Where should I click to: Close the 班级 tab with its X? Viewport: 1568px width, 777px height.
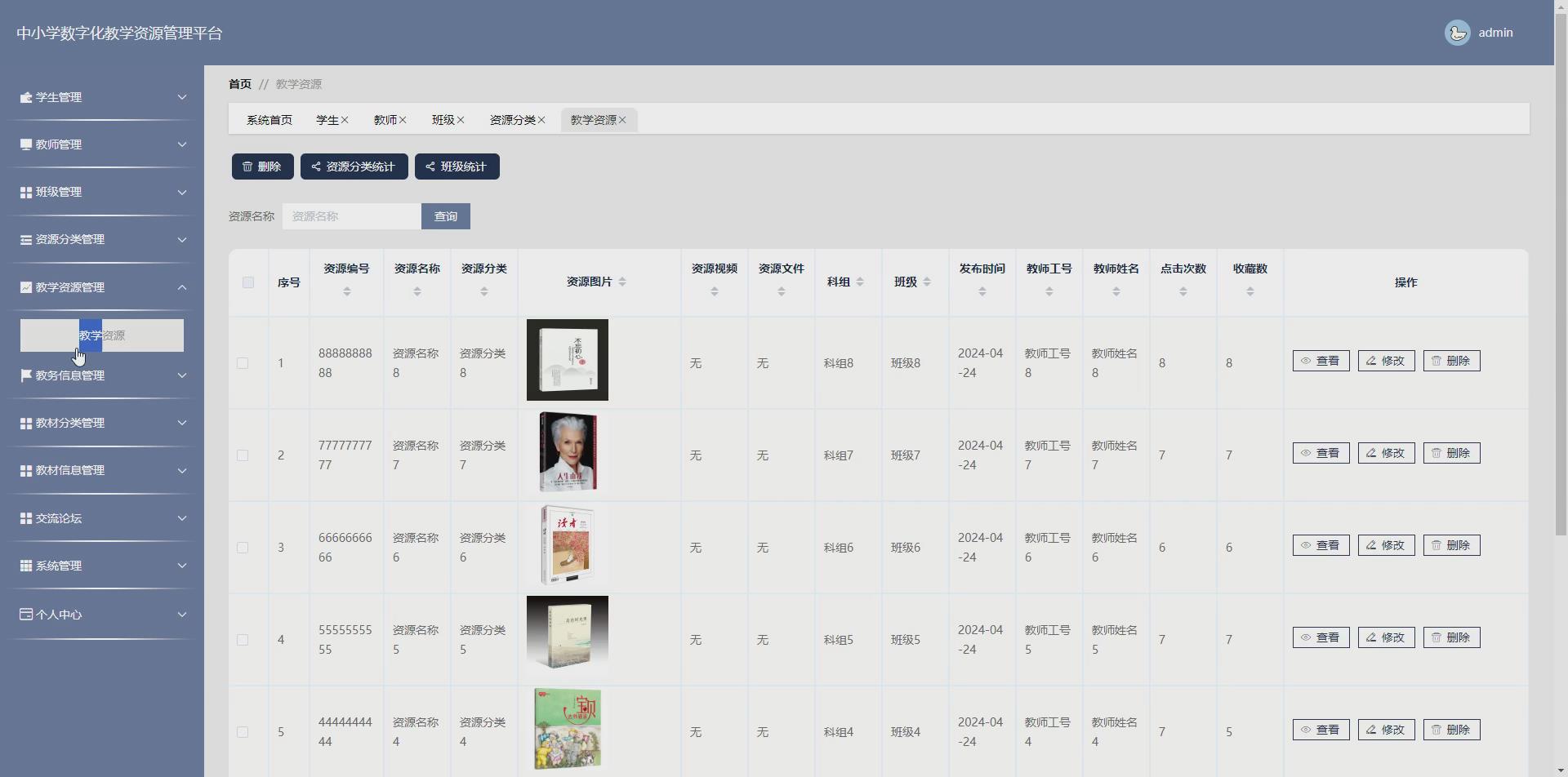461,120
